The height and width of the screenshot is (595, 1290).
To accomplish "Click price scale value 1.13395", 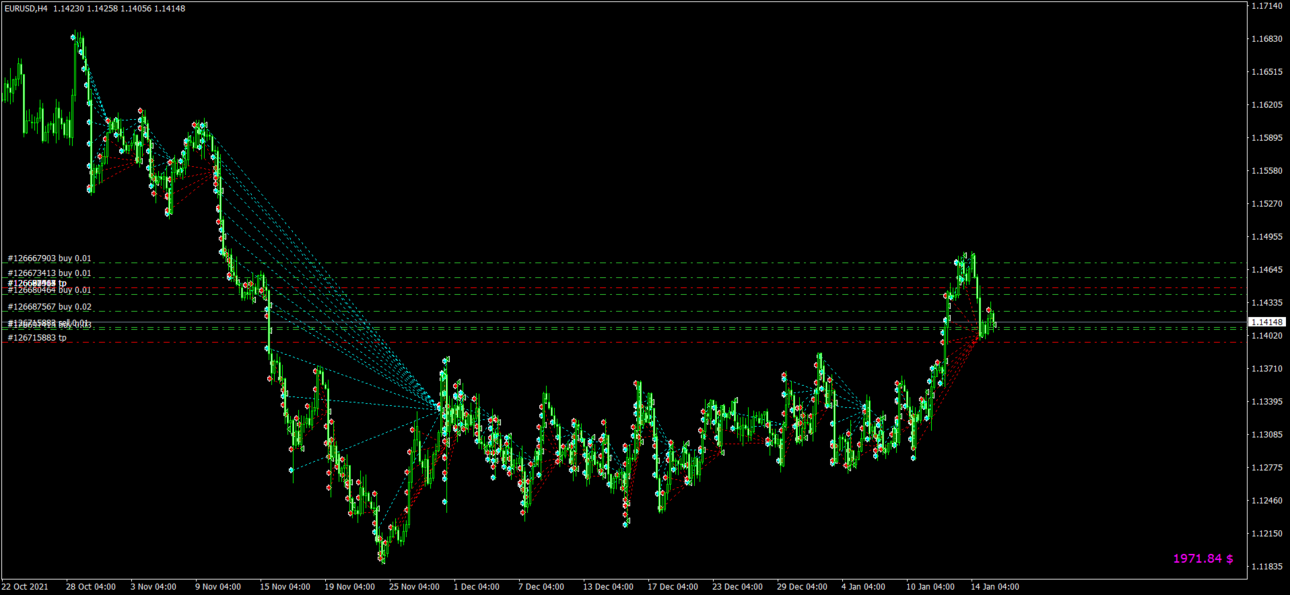I will coord(1266,402).
